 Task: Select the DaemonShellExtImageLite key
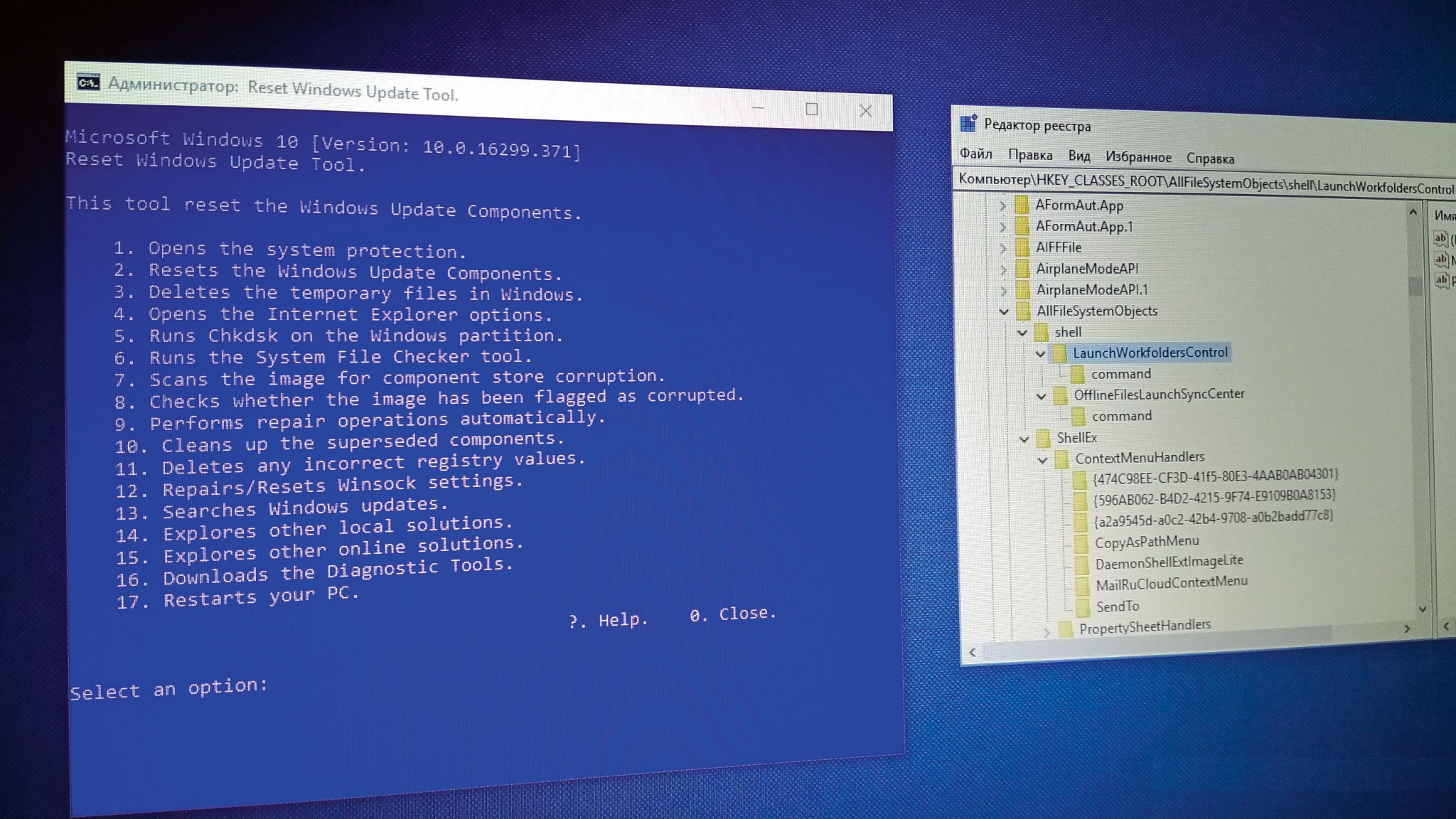click(x=1168, y=562)
